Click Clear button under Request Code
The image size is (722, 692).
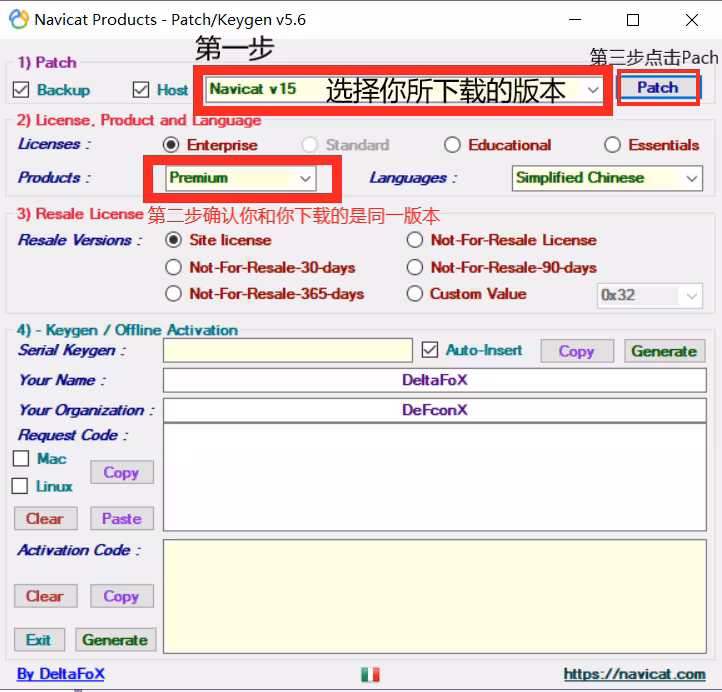pos(46,519)
